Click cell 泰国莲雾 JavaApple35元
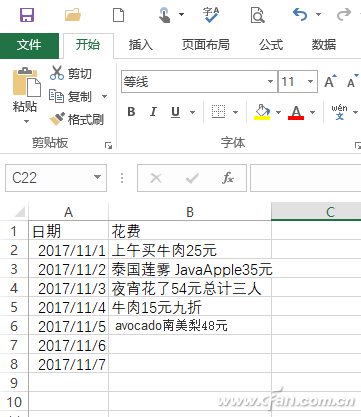 click(190, 269)
